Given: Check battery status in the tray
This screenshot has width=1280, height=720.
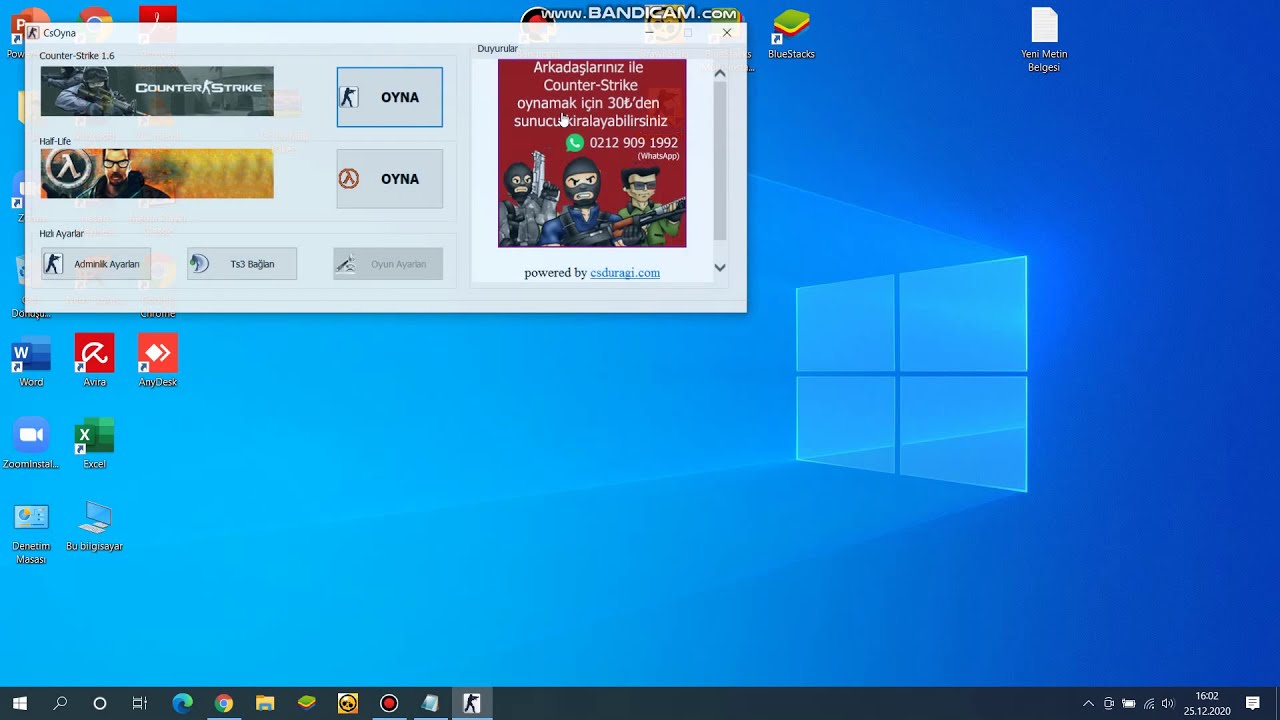Looking at the screenshot, I should pyautogui.click(x=1129, y=704).
